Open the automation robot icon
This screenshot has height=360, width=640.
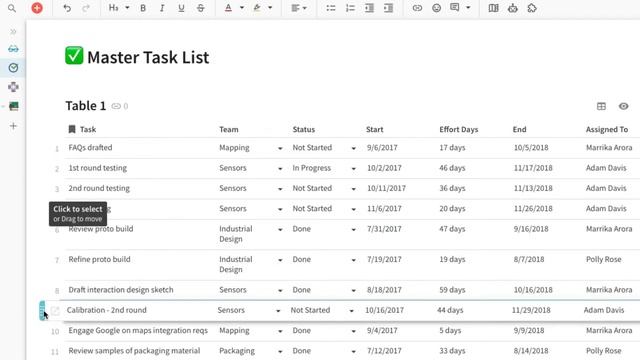(513, 8)
